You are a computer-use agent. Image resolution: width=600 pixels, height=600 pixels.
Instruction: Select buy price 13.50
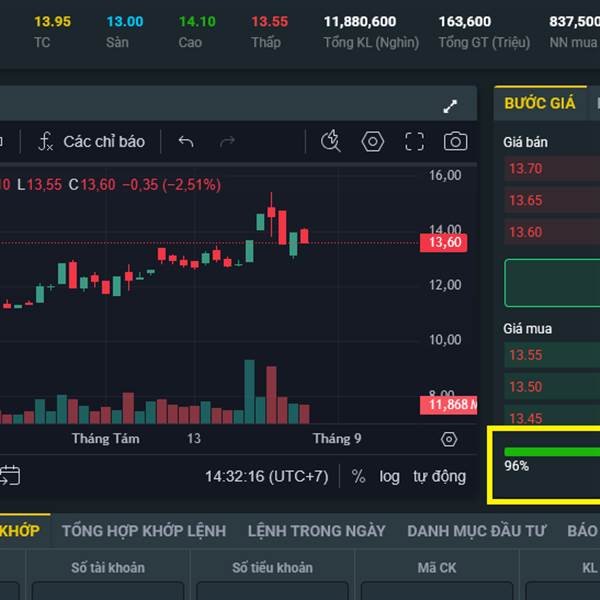[x=552, y=386]
